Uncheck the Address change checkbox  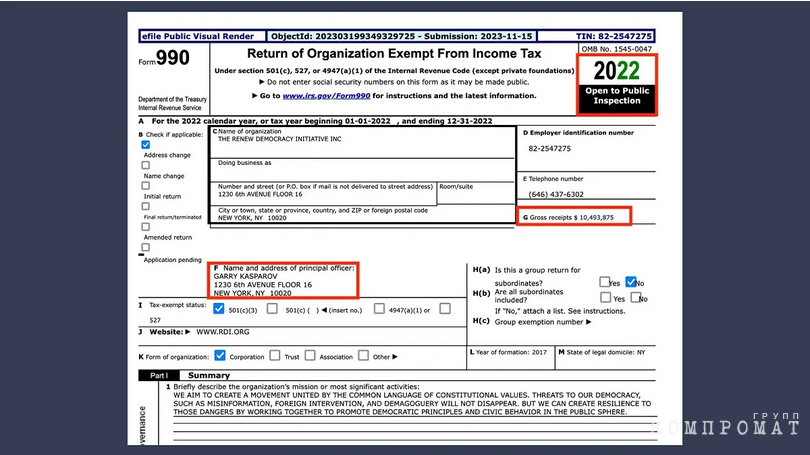click(146, 145)
